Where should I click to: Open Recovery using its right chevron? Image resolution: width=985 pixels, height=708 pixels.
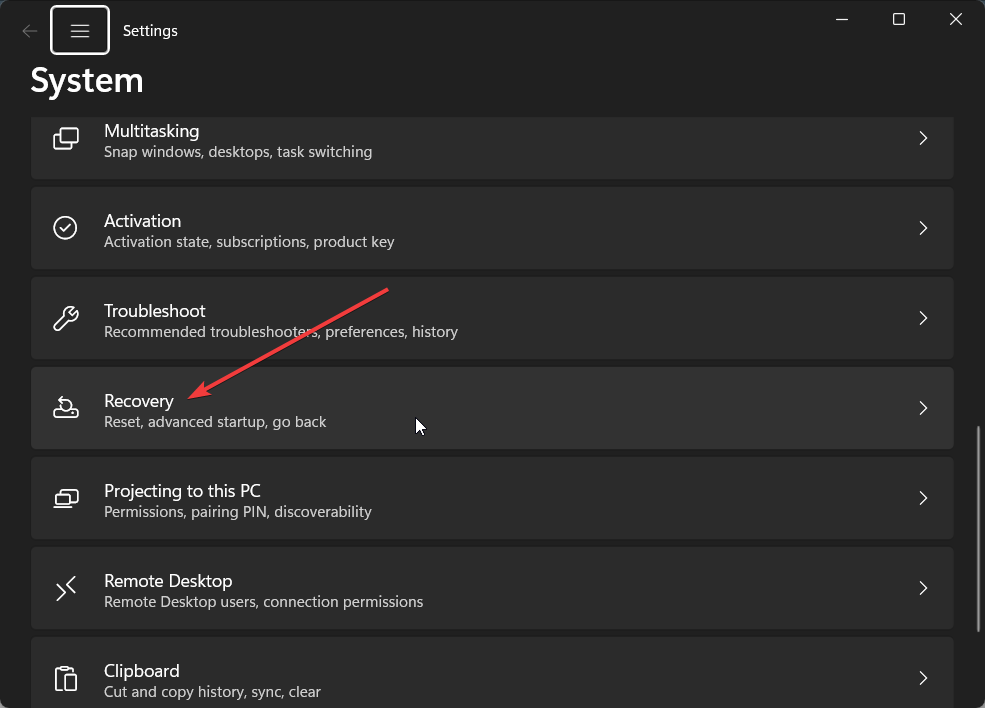[923, 408]
